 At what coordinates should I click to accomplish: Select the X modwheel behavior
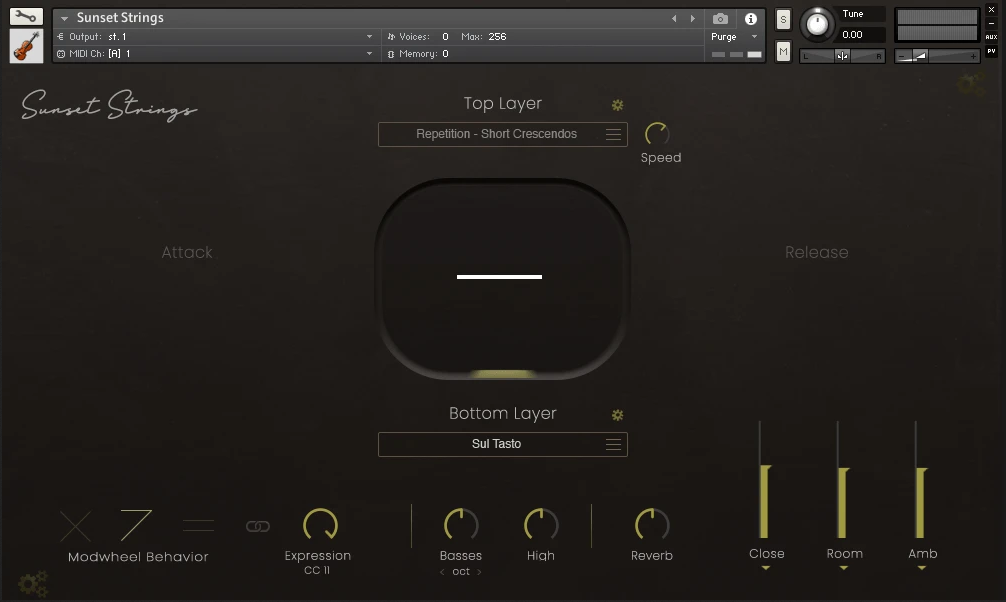76,526
